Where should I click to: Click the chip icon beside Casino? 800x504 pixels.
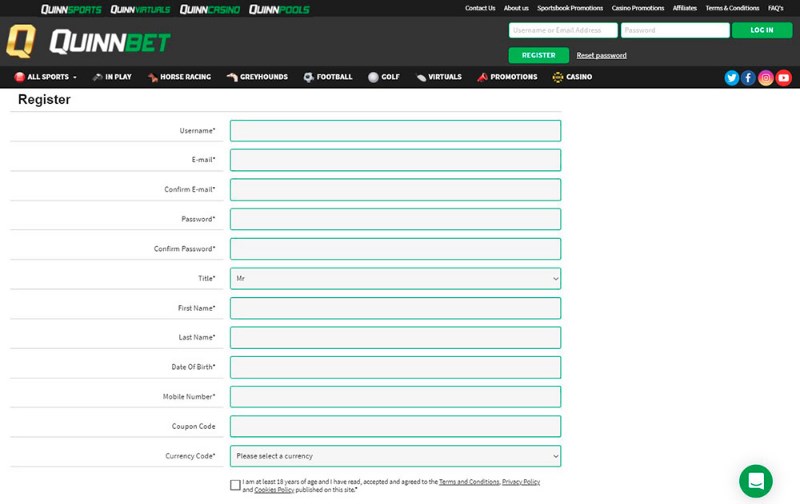[x=558, y=77]
